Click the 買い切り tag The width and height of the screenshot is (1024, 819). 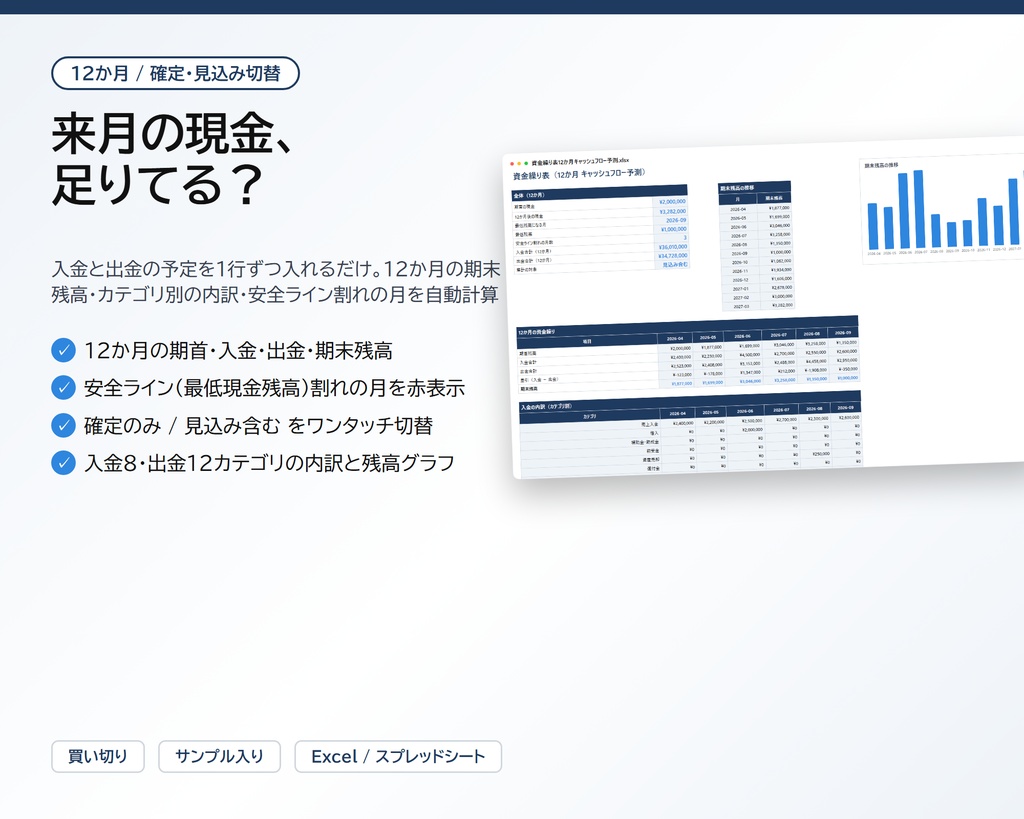coord(98,756)
